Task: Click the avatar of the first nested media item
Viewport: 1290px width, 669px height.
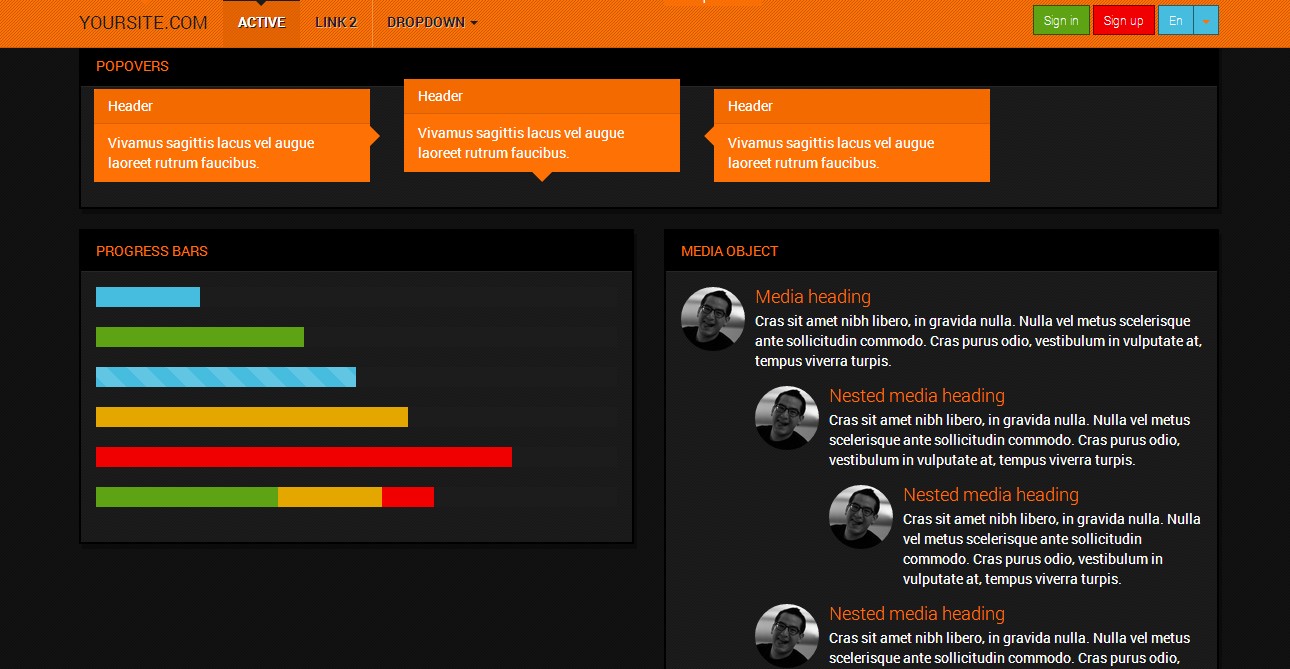Action: 787,418
